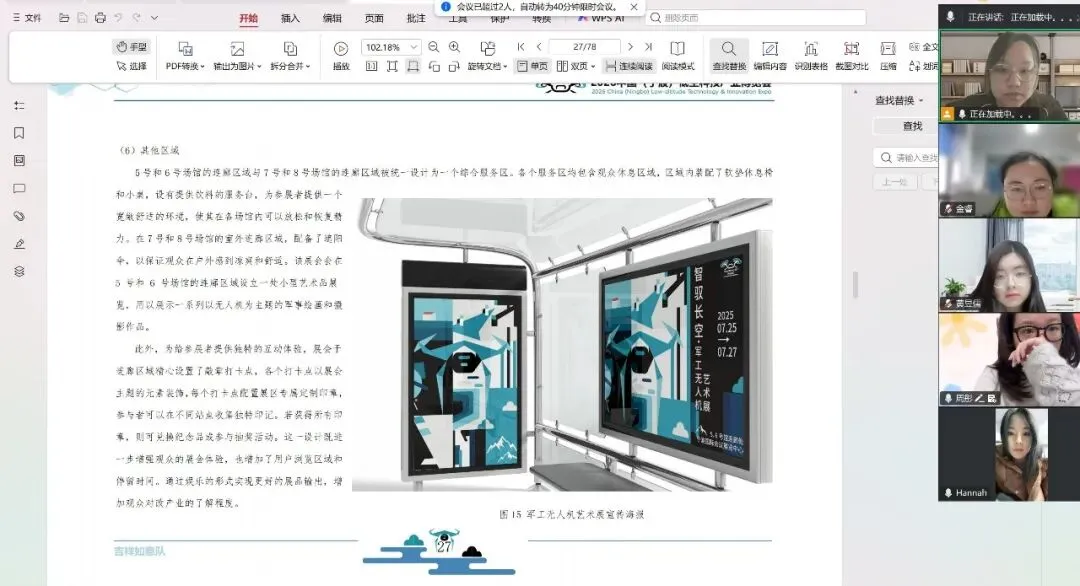The image size is (1080, 586).
Task: Click the first page arrow
Action: click(521, 47)
